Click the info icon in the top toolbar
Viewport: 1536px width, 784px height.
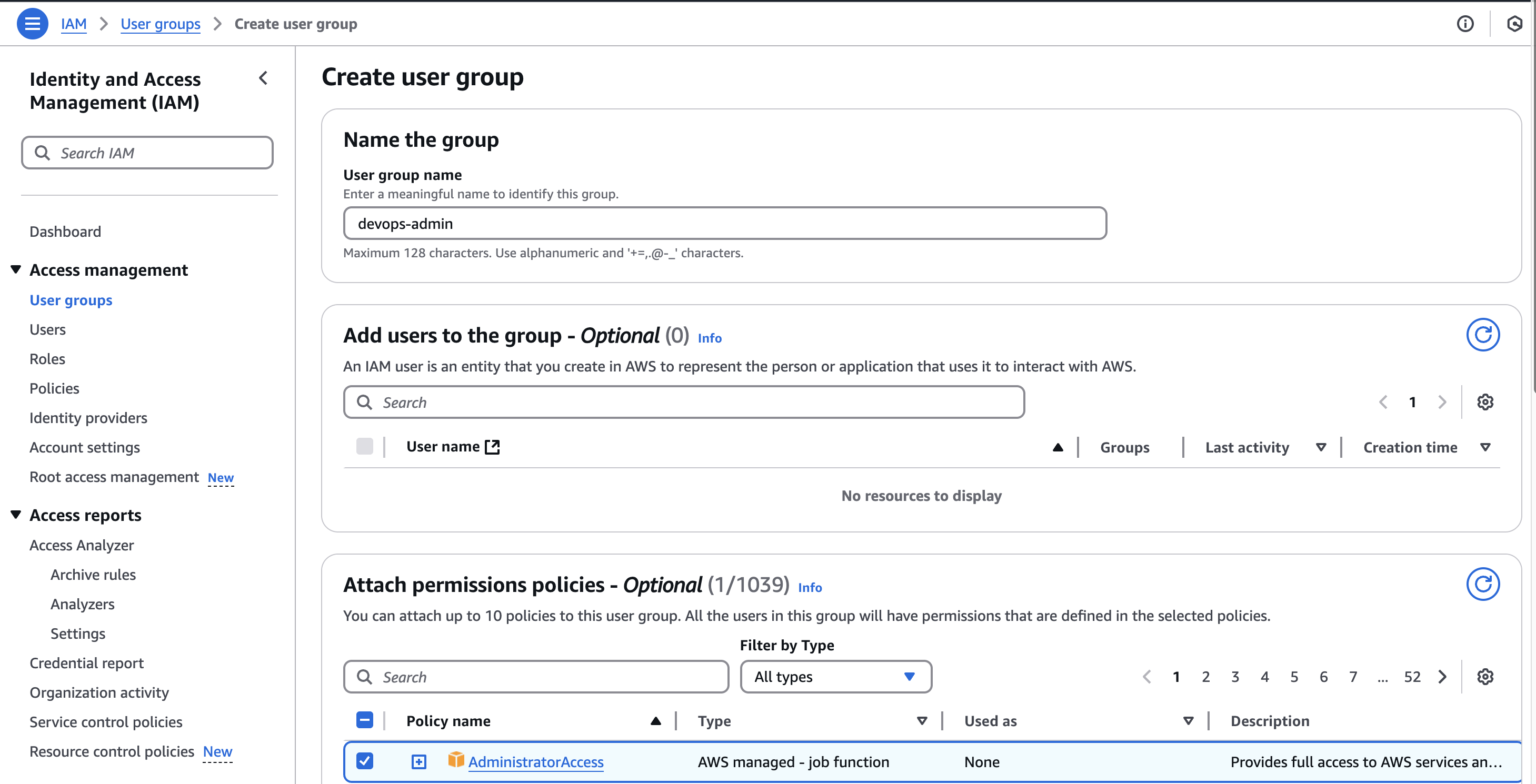coord(1465,24)
